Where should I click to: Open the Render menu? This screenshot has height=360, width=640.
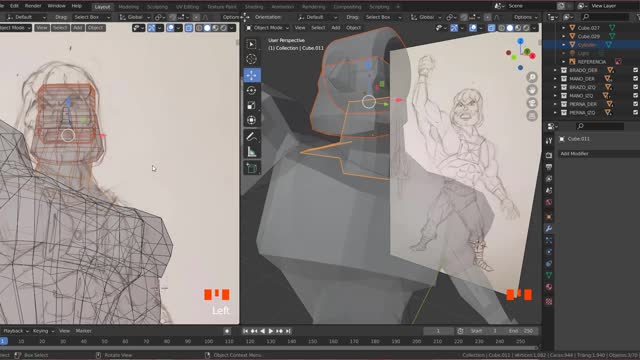33,6
